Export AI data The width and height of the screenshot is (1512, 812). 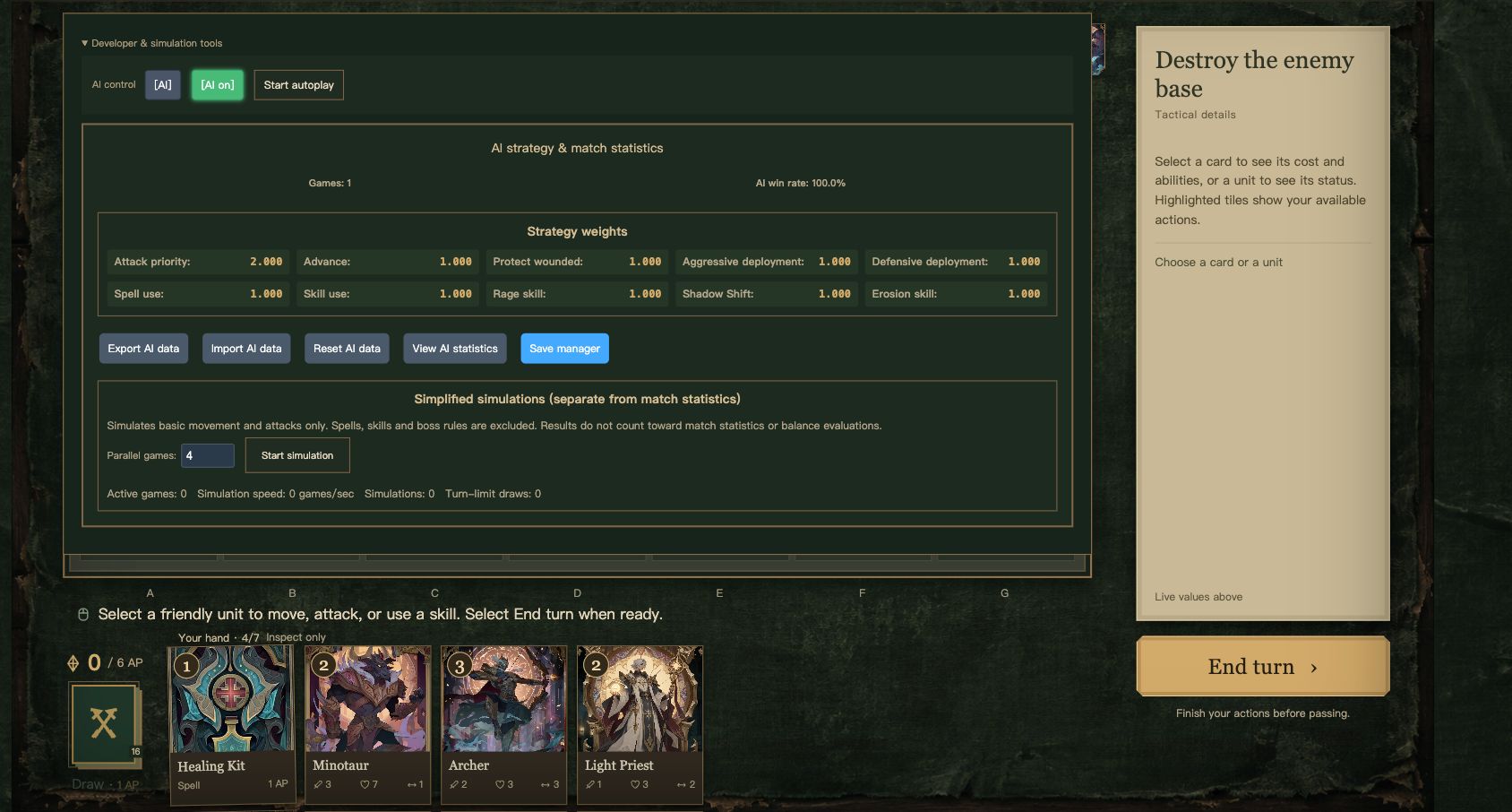pos(143,349)
